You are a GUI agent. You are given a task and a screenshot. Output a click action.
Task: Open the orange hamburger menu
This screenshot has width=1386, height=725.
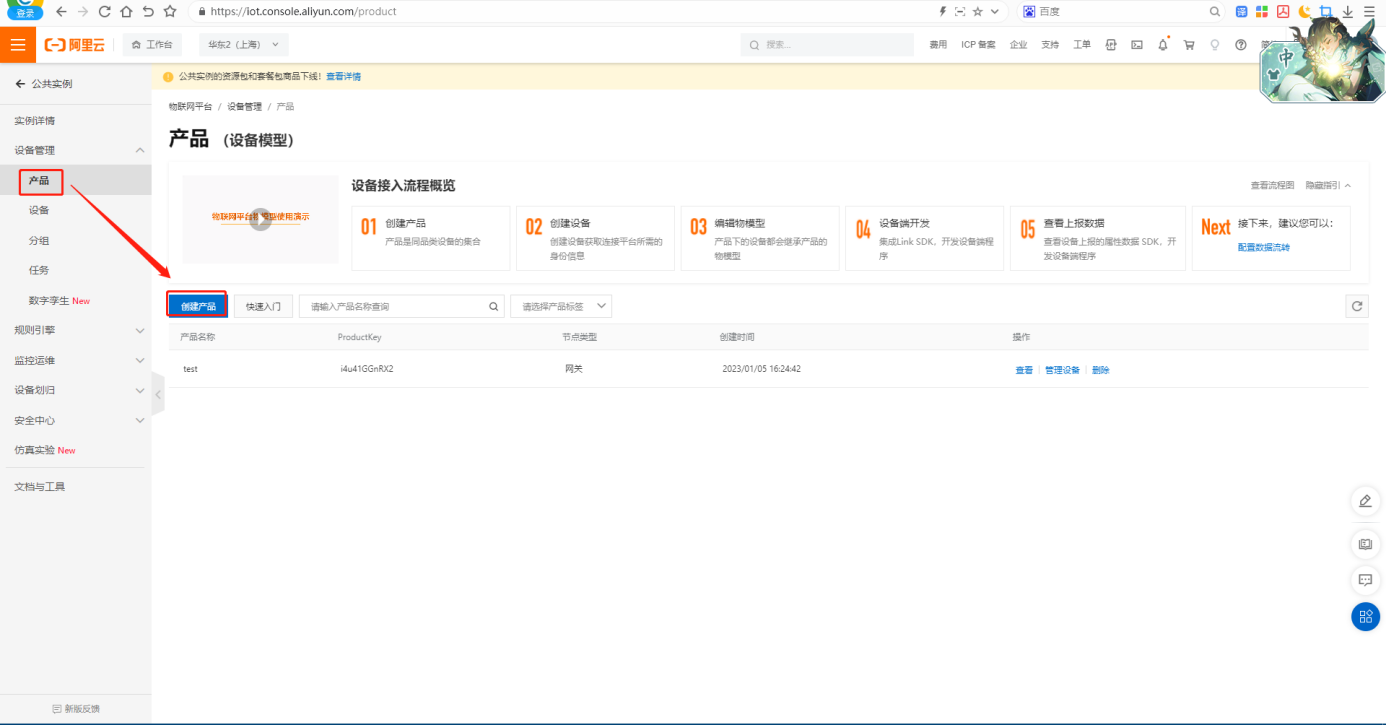(x=17, y=45)
